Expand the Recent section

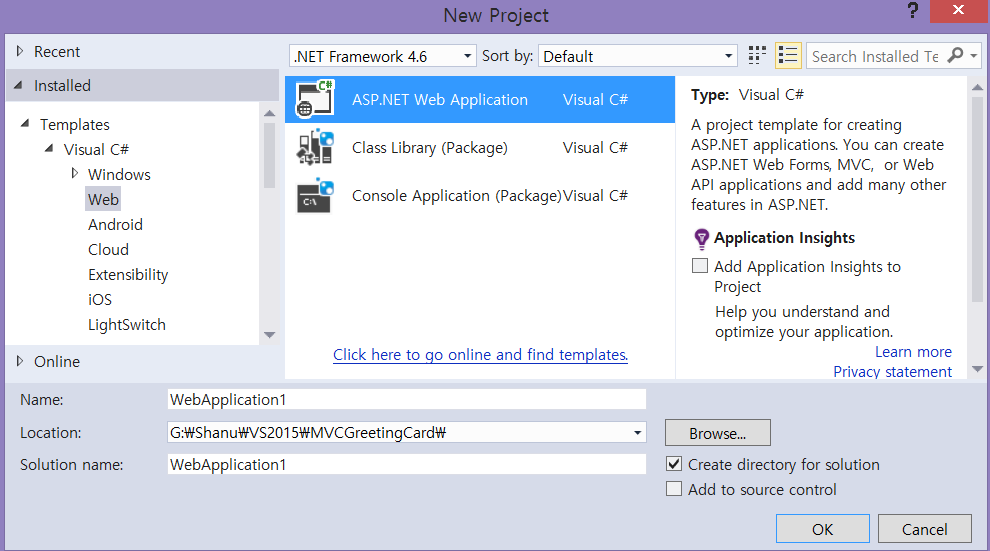tap(20, 51)
